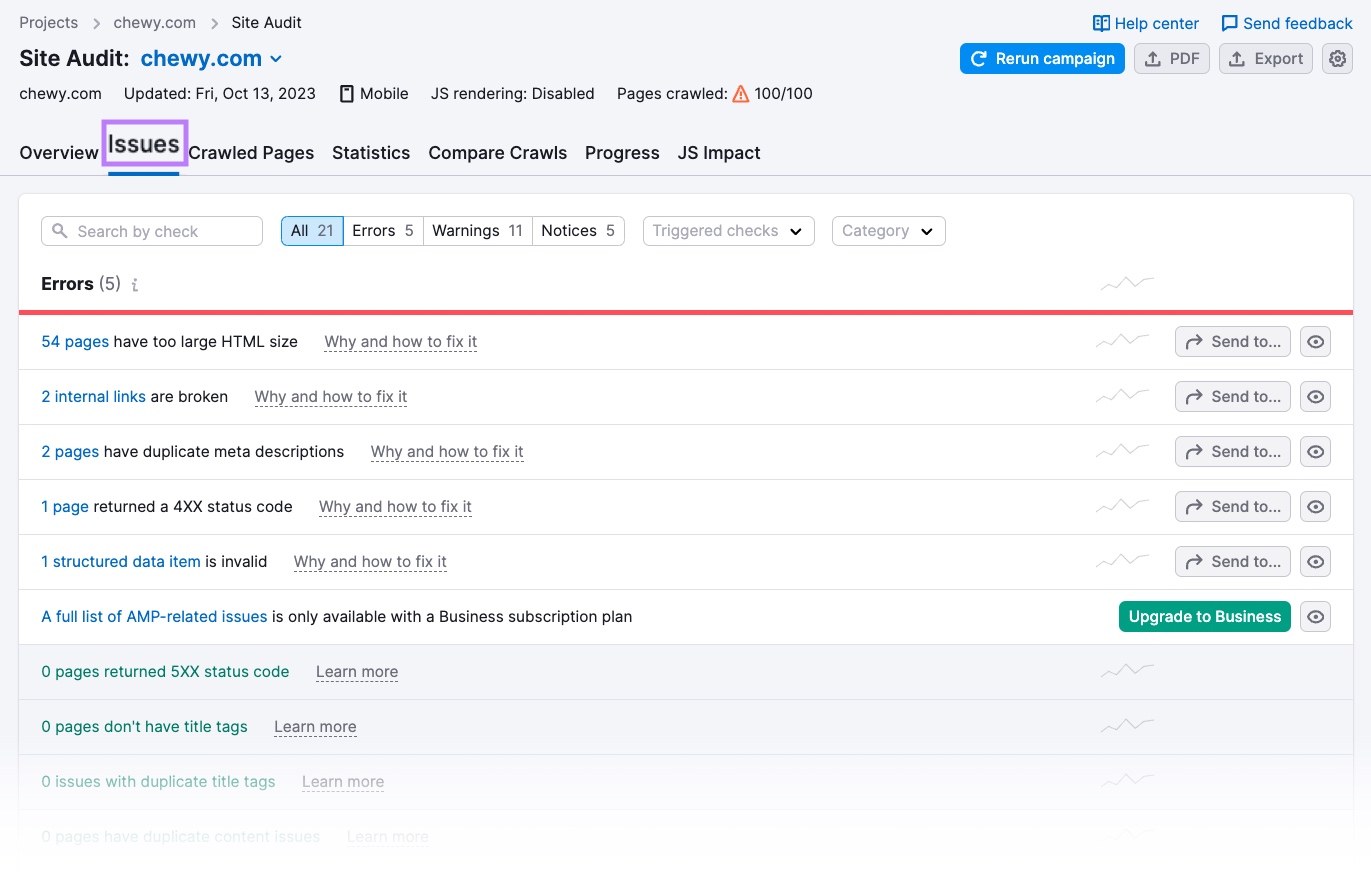Select the Issues tab

[x=144, y=145]
